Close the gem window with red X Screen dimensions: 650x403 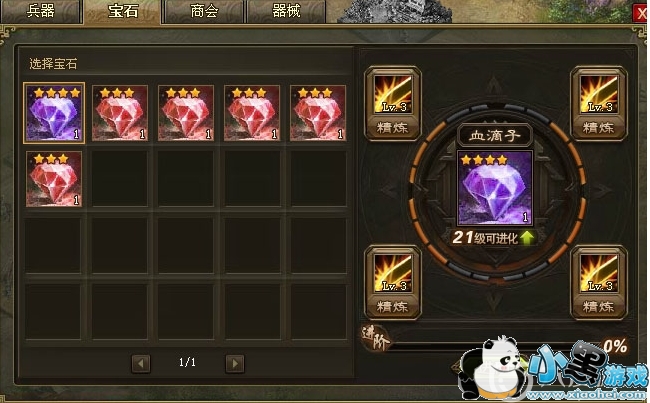(x=642, y=14)
